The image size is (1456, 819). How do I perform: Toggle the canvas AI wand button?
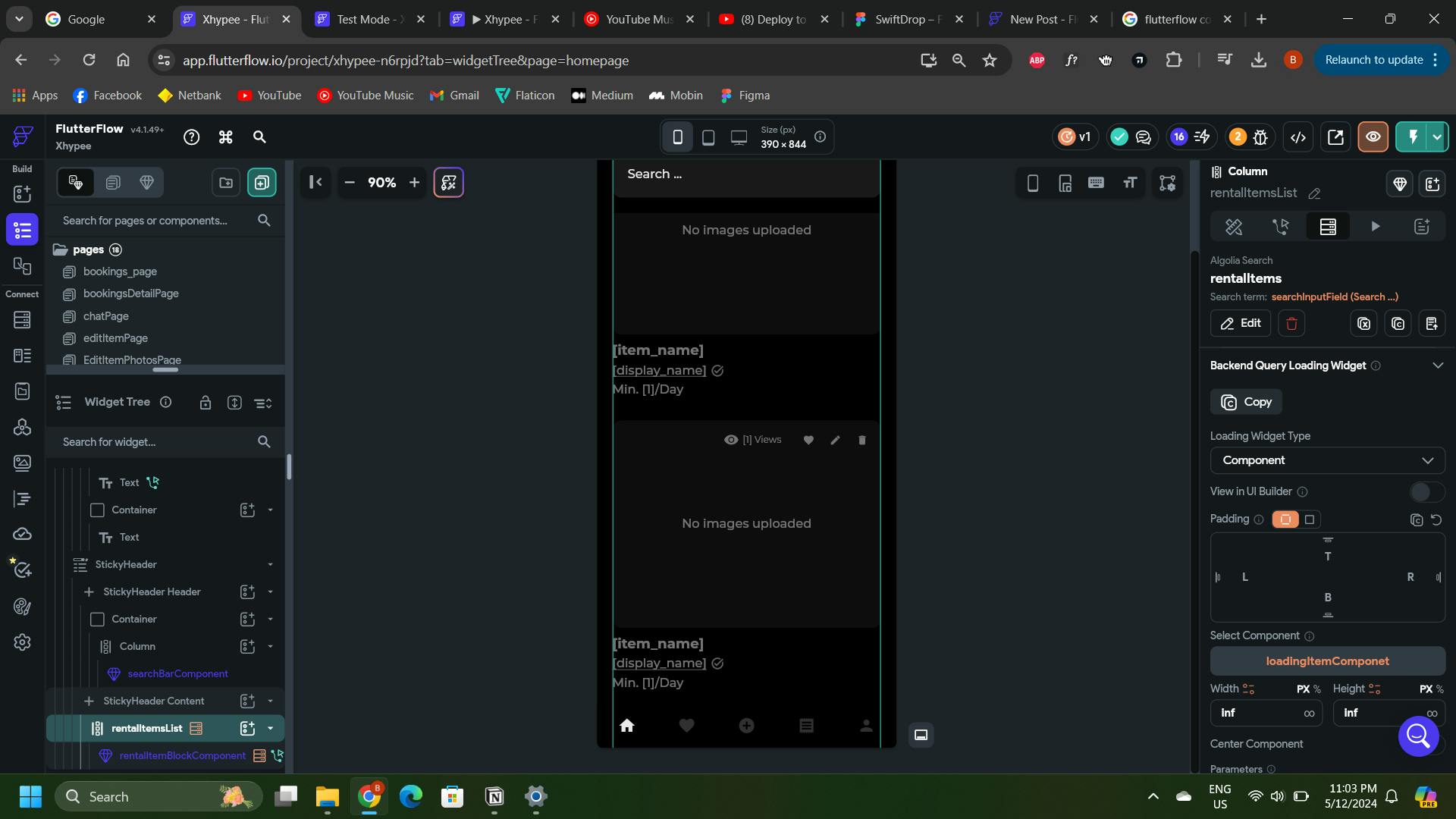(x=448, y=183)
